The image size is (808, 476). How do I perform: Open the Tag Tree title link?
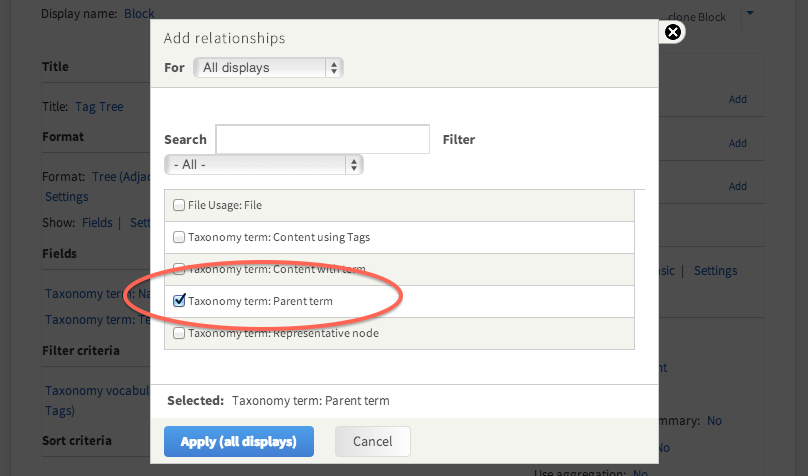pyautogui.click(x=98, y=106)
